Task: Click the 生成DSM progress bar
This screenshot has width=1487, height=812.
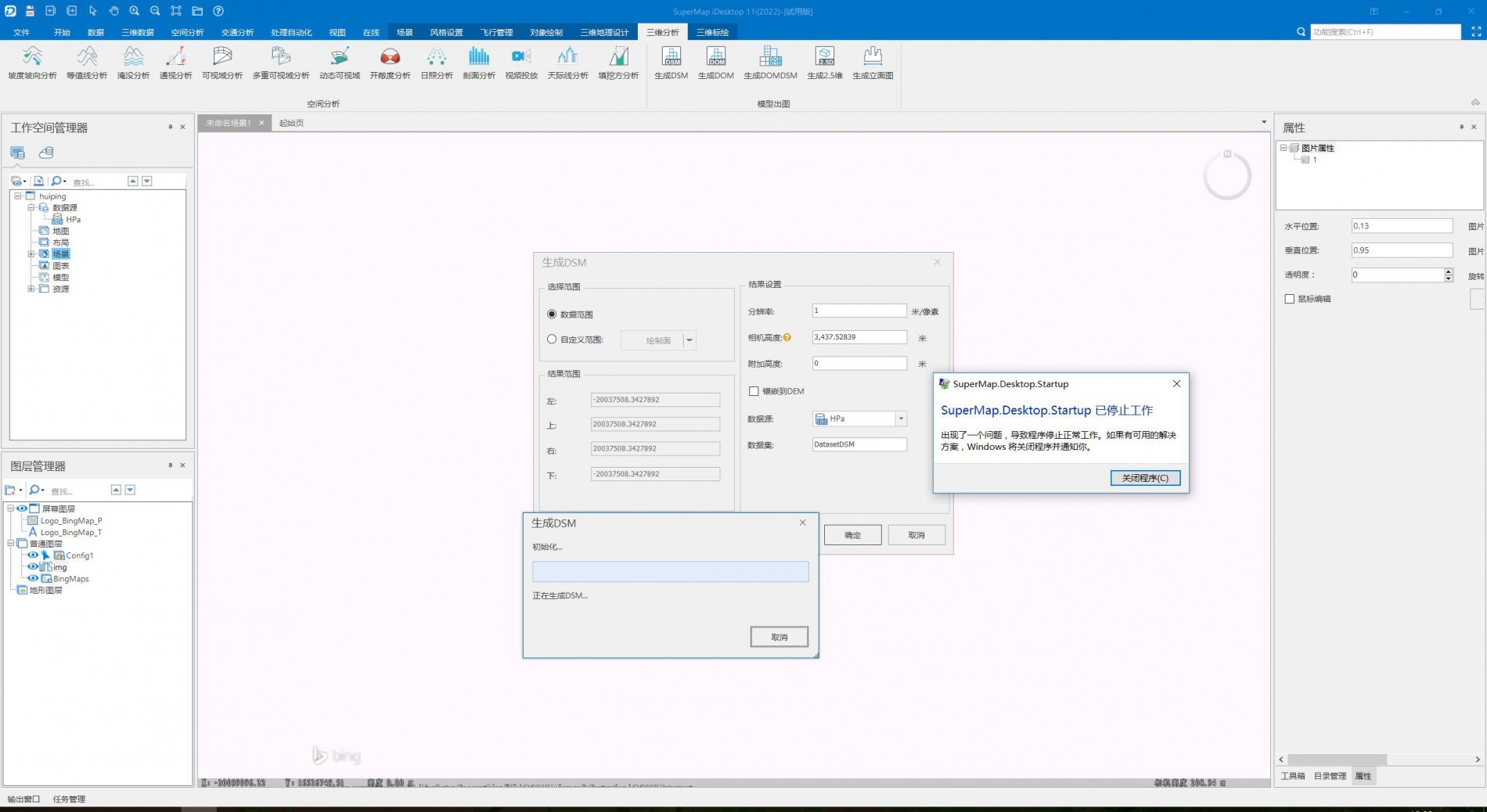Action: coord(671,571)
